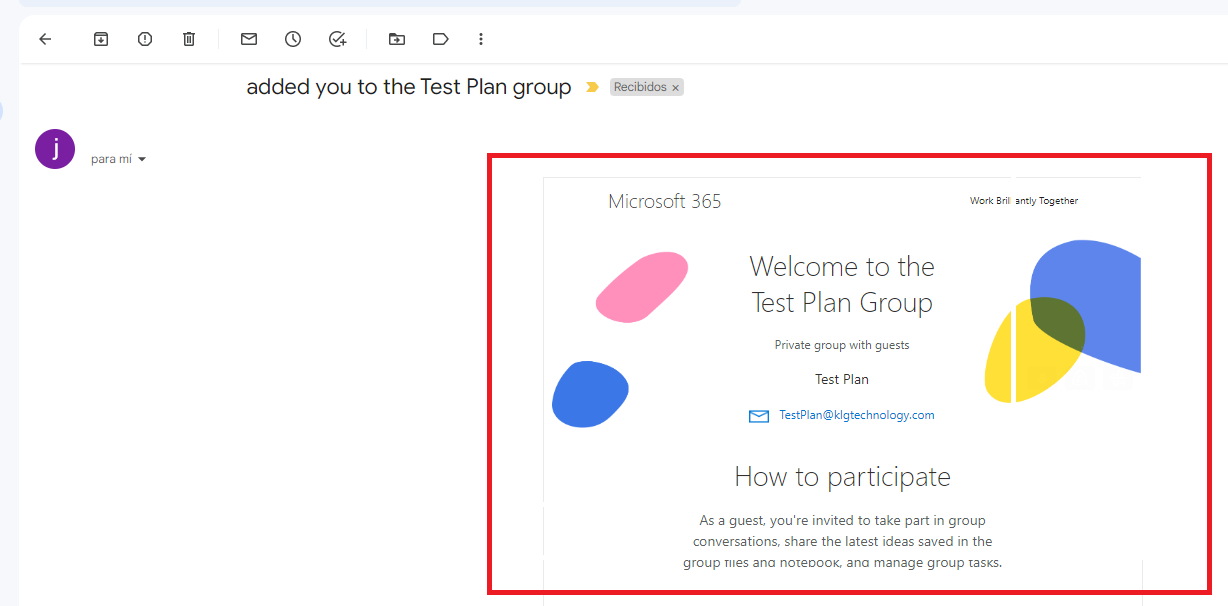
Task: Click the Welcome to the Test Plan Group heading
Action: 842,284
